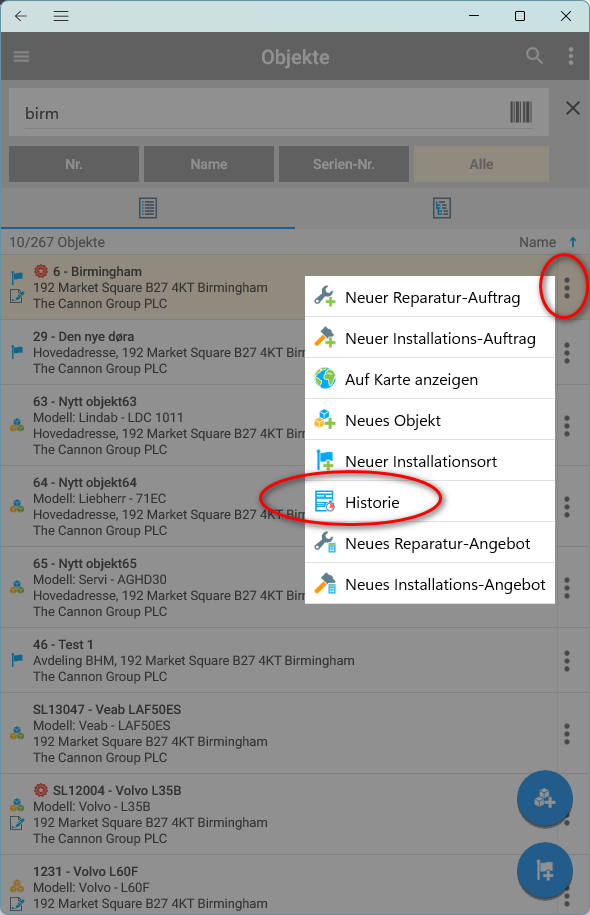Open object SL13047 - Veab LAF50ES
The width and height of the screenshot is (590, 915).
pos(279,734)
